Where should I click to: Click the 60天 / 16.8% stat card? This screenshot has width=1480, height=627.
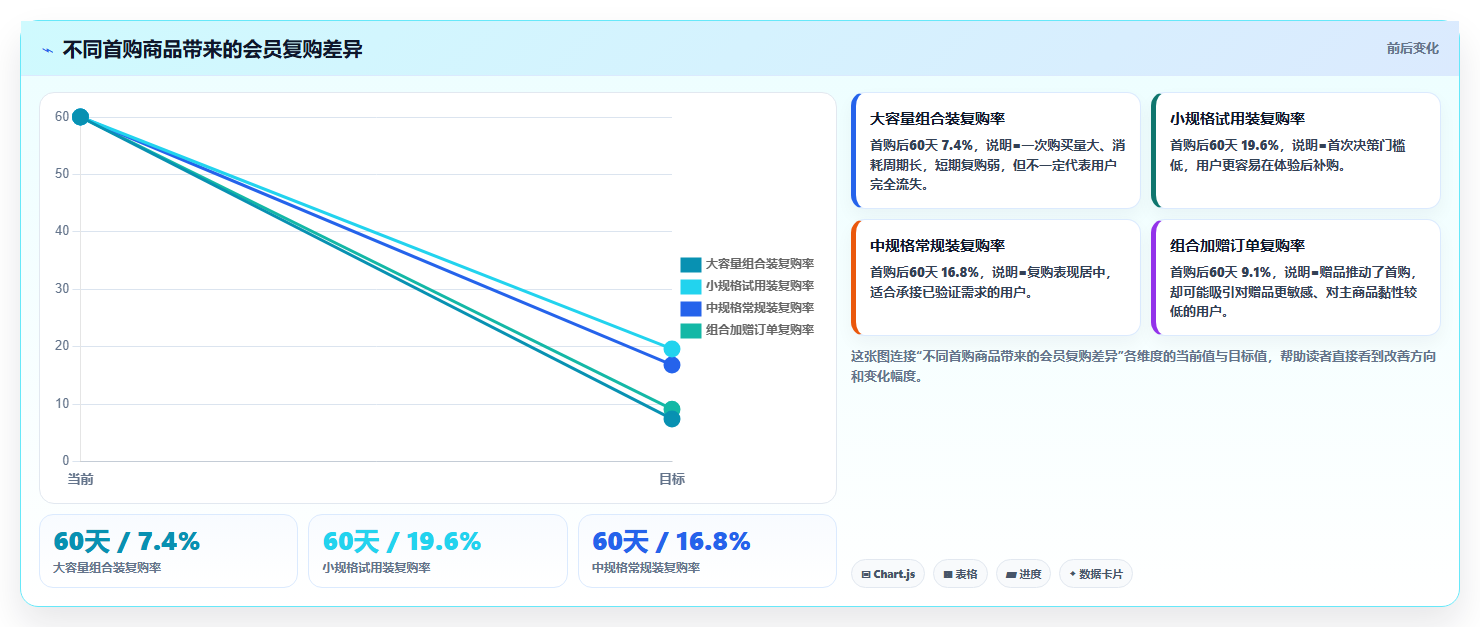tap(707, 551)
